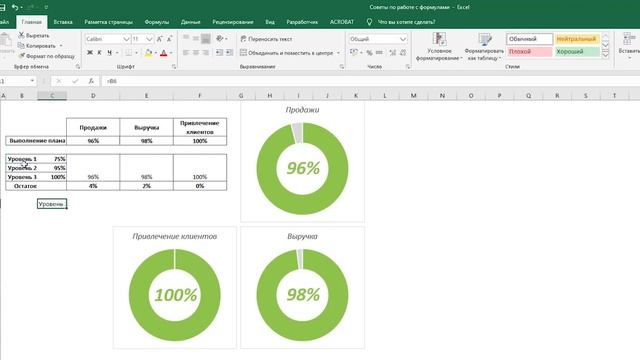This screenshot has height=360, width=640.
Task: Click the insert function fx icon
Action: [91, 81]
